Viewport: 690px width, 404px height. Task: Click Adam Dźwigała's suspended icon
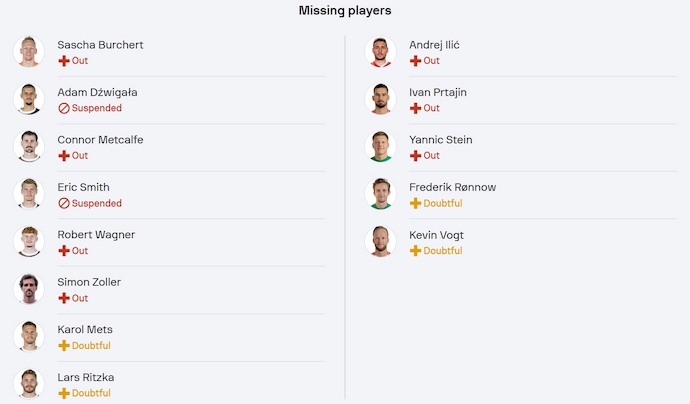pos(63,108)
